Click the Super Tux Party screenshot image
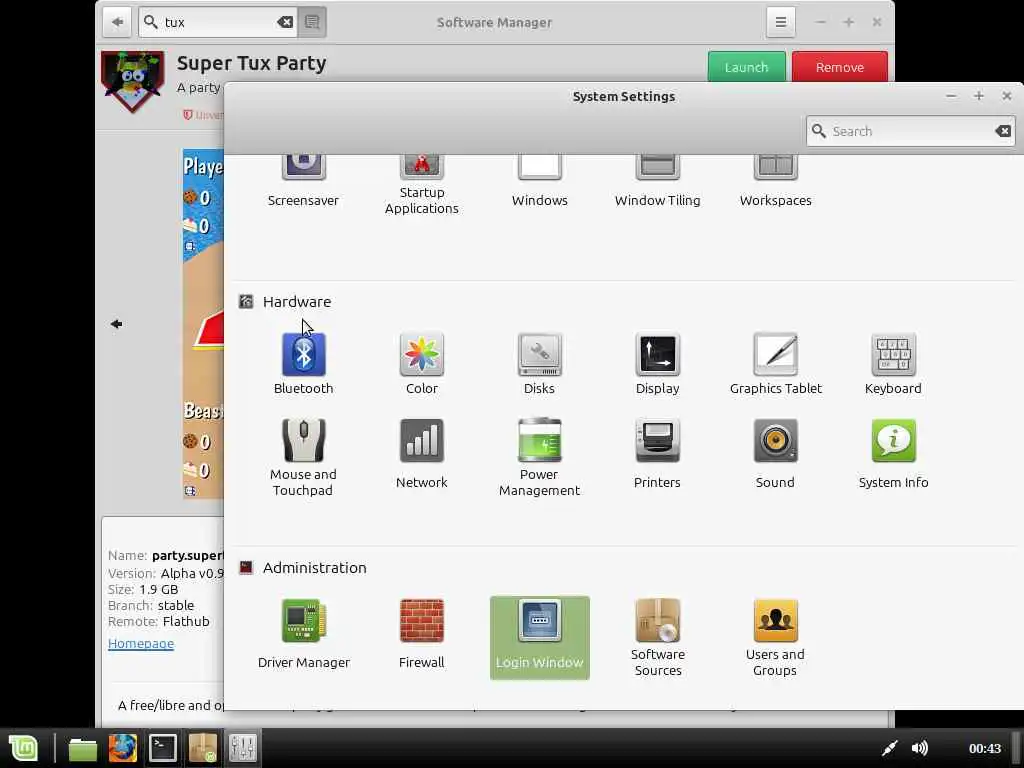This screenshot has width=1024, height=768. pos(203,324)
